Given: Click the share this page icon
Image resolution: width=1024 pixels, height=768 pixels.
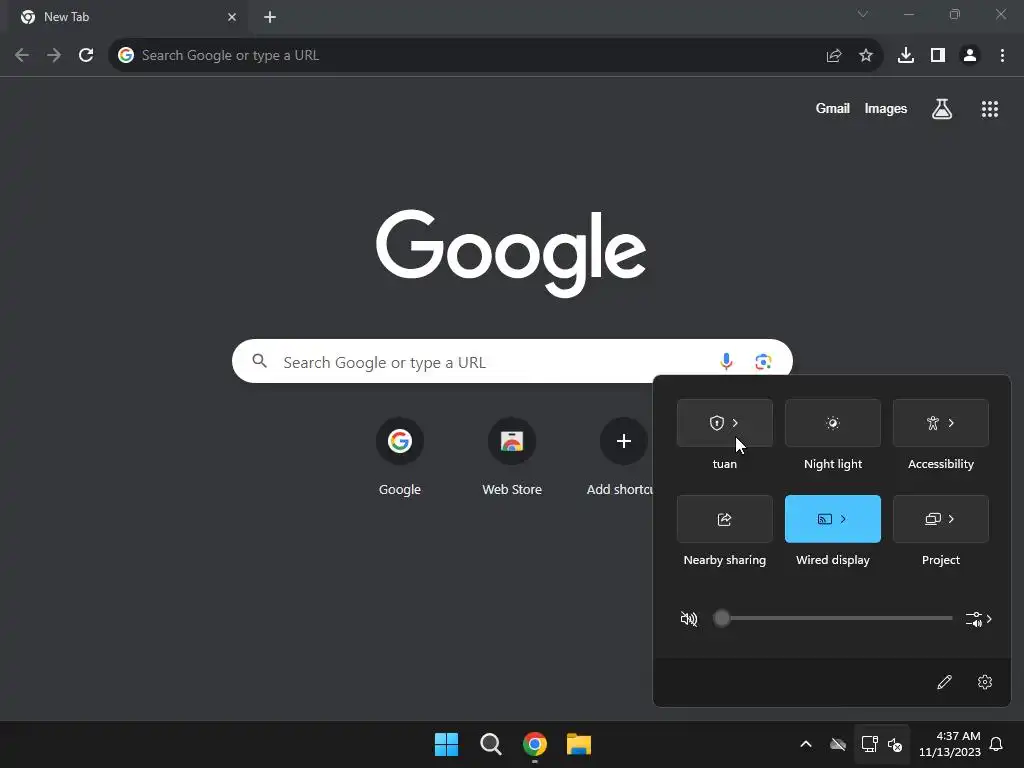Looking at the screenshot, I should tap(834, 56).
